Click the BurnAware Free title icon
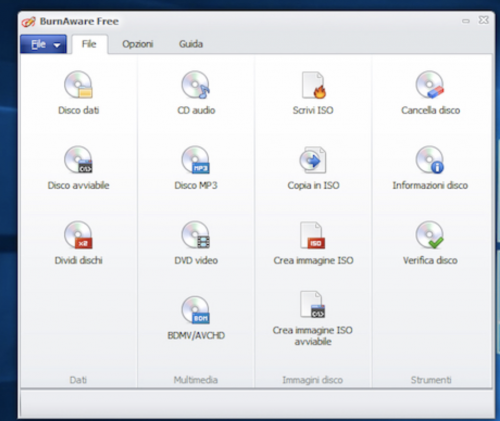500x421 pixels. (x=28, y=22)
